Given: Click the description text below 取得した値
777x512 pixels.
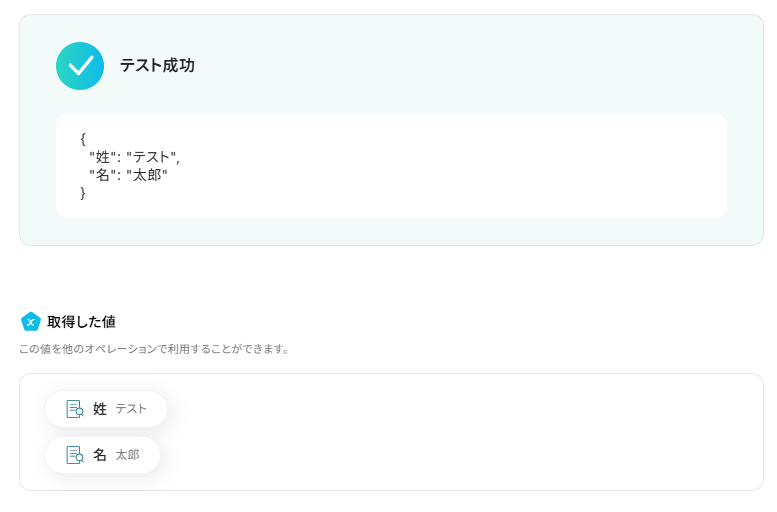Looking at the screenshot, I should [x=154, y=349].
